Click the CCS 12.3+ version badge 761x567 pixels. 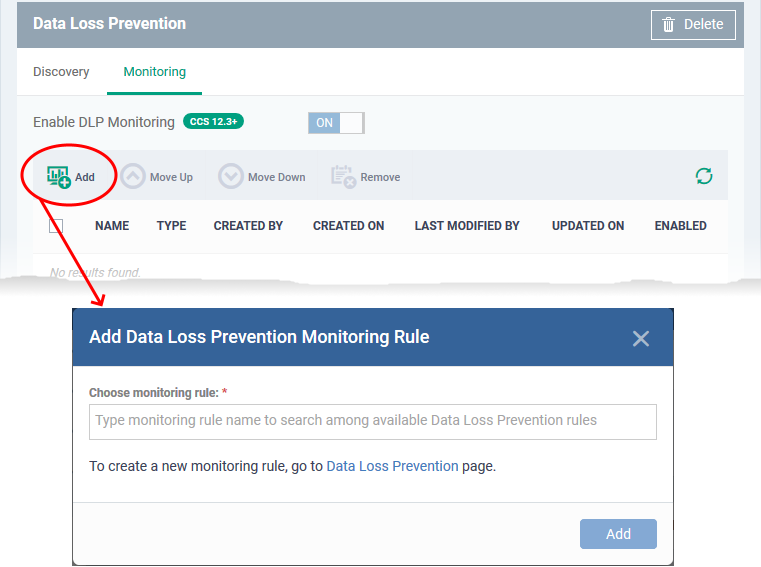[214, 121]
